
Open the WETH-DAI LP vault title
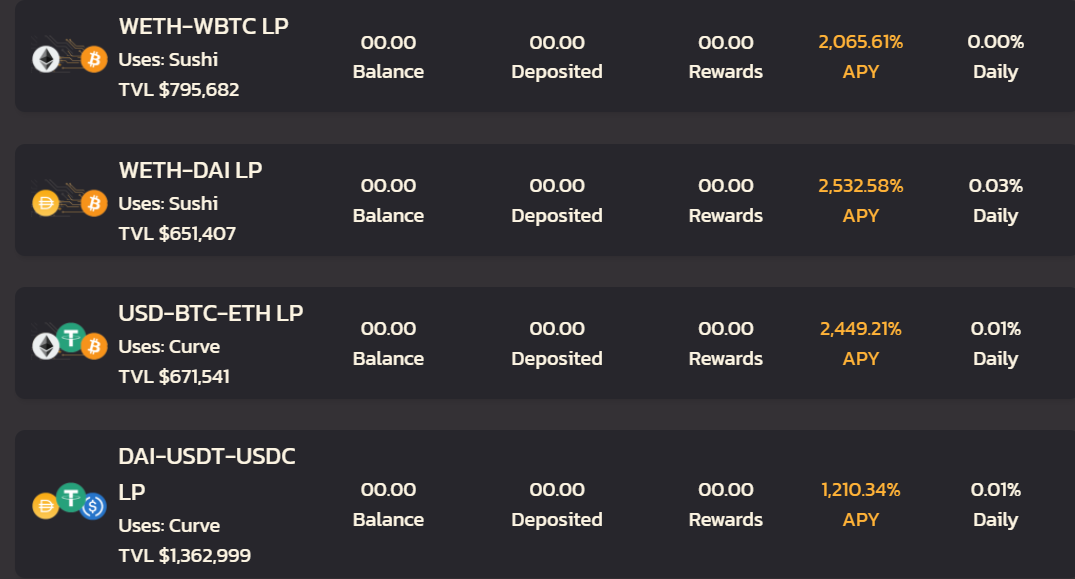tap(191, 170)
